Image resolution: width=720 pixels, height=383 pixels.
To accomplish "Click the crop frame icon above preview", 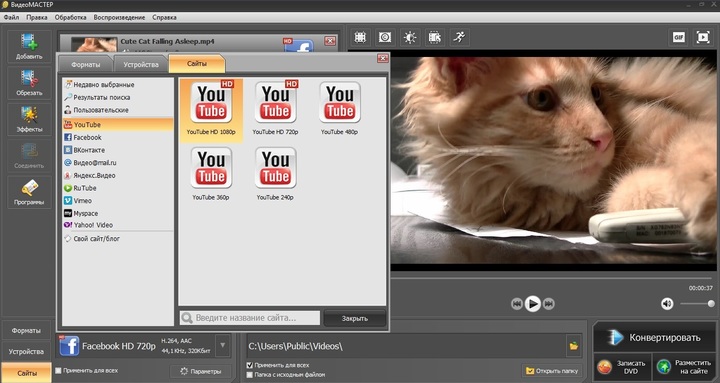I will pos(360,37).
